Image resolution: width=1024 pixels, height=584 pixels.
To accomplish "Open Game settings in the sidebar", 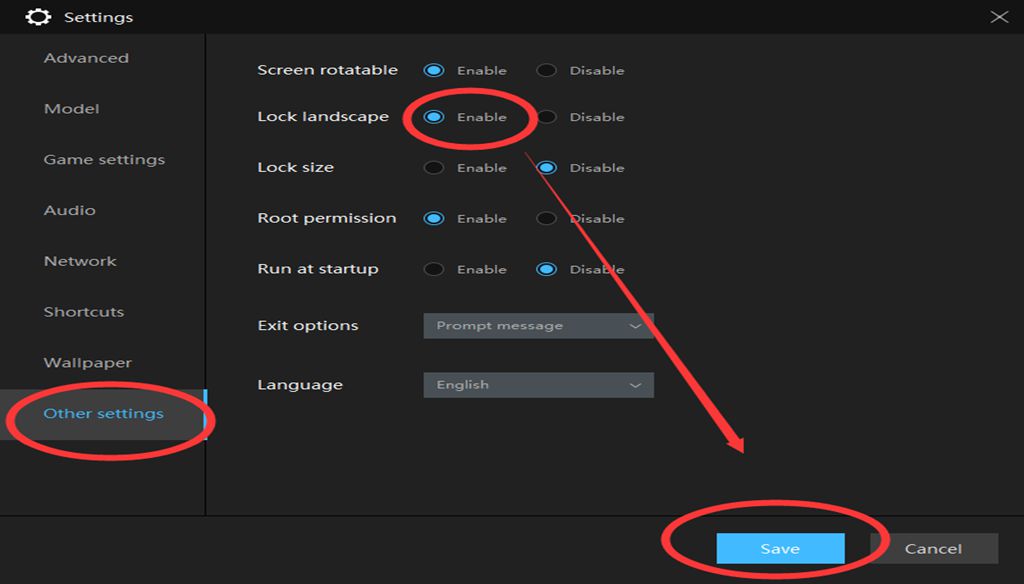I will [x=104, y=160].
